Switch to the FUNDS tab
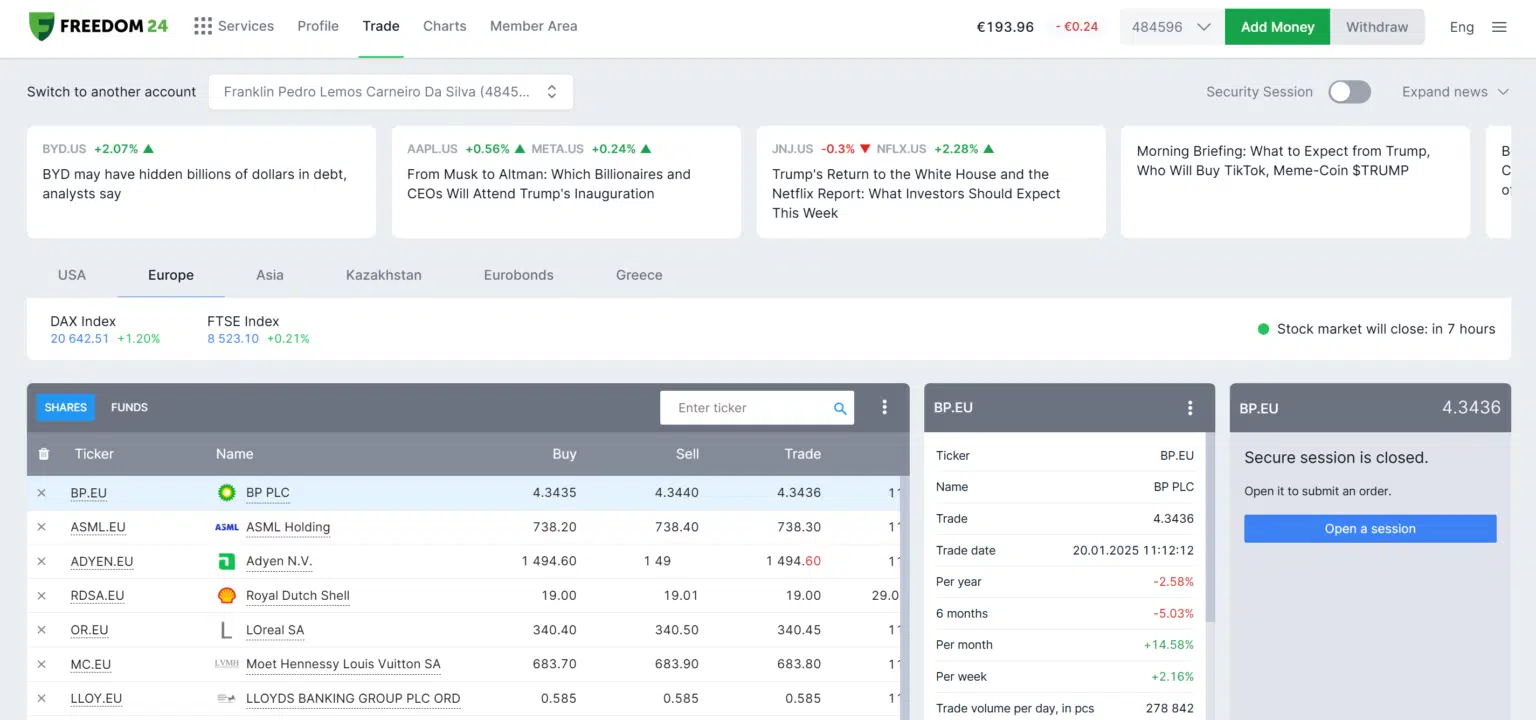 [x=129, y=407]
